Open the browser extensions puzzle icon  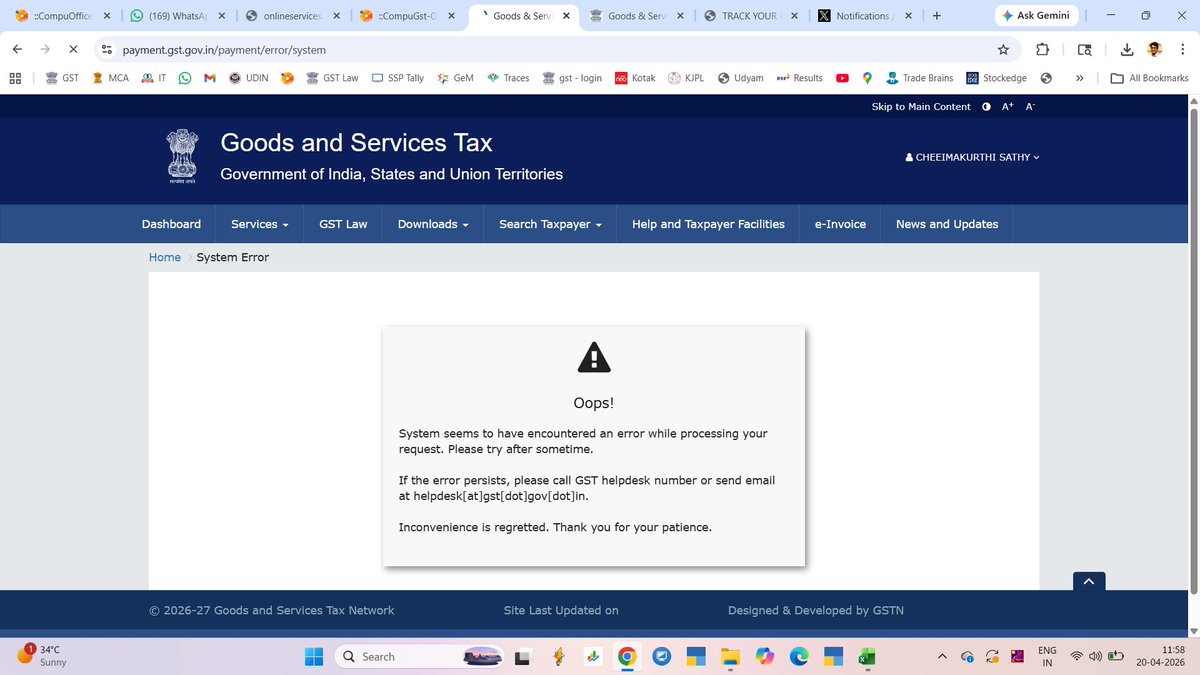pyautogui.click(x=1042, y=49)
